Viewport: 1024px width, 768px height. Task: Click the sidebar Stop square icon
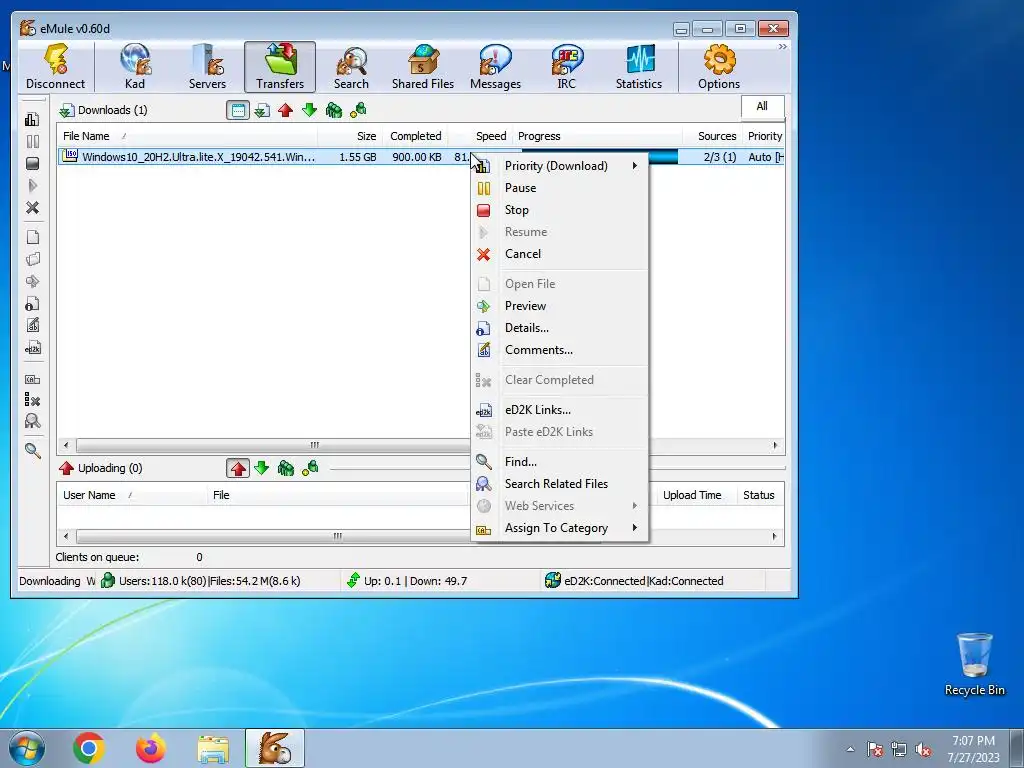32,163
